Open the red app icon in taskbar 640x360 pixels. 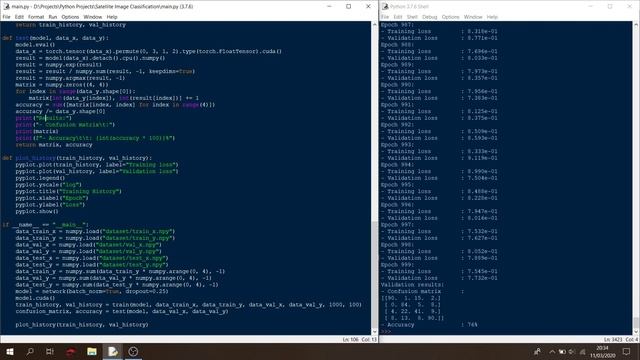pos(71,351)
